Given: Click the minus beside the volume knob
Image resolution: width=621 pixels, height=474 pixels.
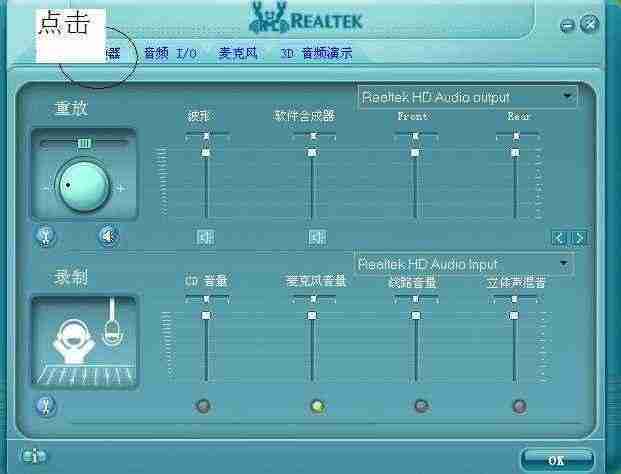Looking at the screenshot, I should click(x=47, y=188).
